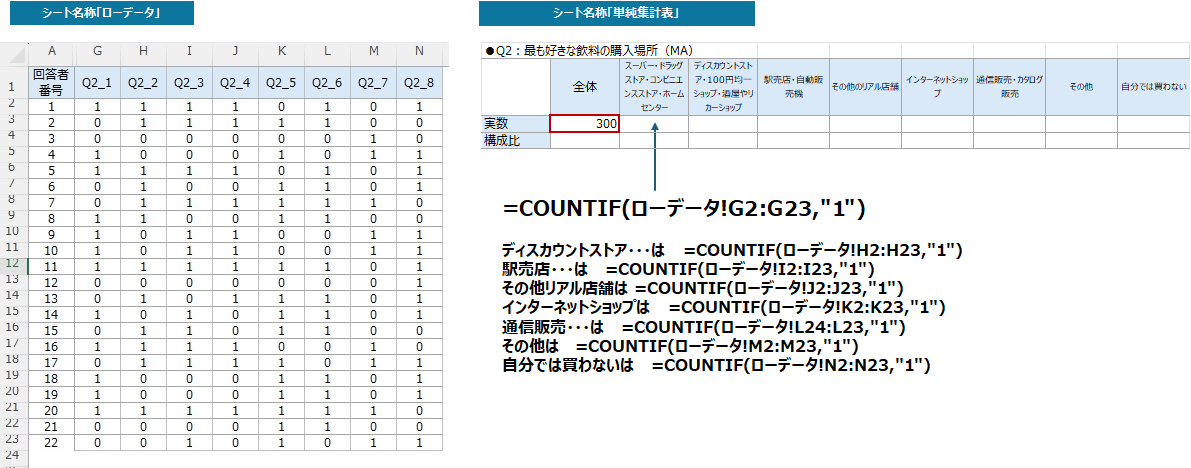This screenshot has height=468, width=1191.
Task: Click the 駅売店・自動販売機 header cell
Action: click(793, 87)
